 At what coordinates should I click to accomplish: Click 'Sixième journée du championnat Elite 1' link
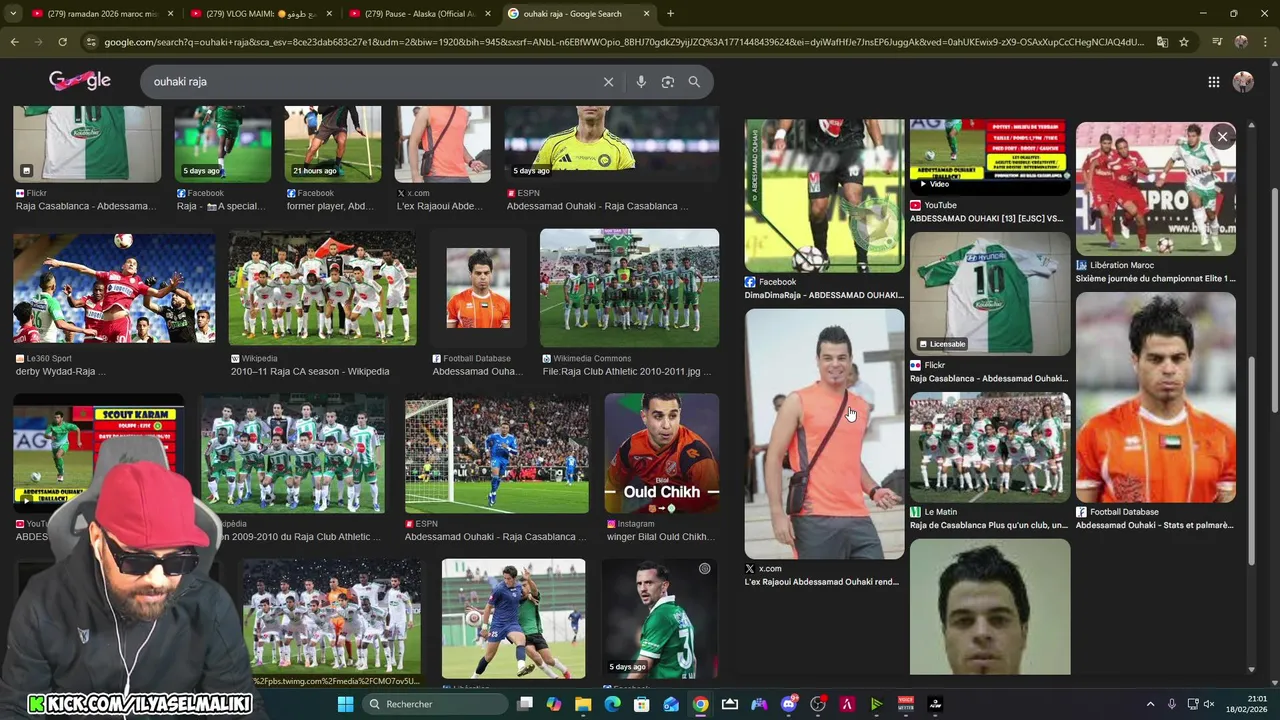1155,279
